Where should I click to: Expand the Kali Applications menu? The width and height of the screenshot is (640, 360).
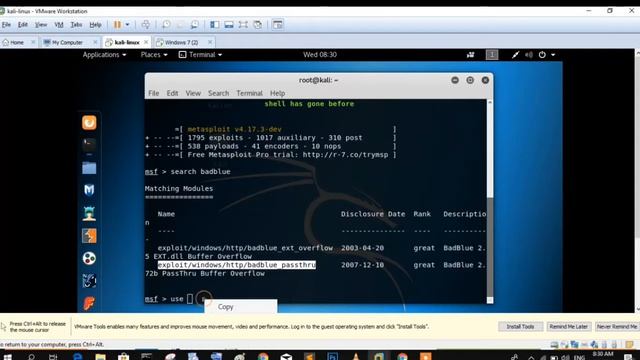[104, 55]
